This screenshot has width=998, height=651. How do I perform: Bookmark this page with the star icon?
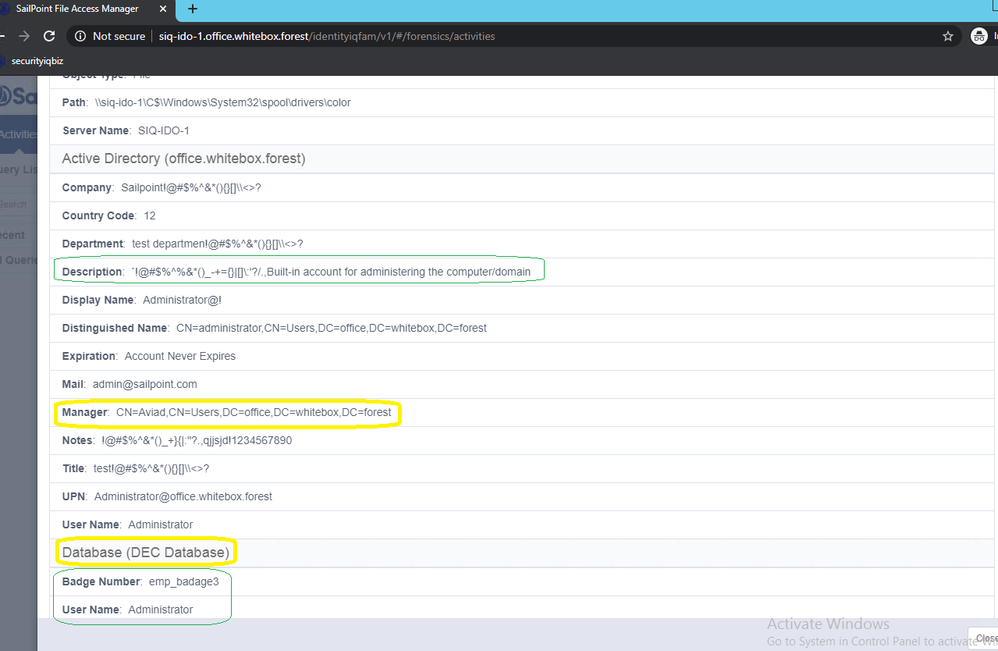click(948, 36)
